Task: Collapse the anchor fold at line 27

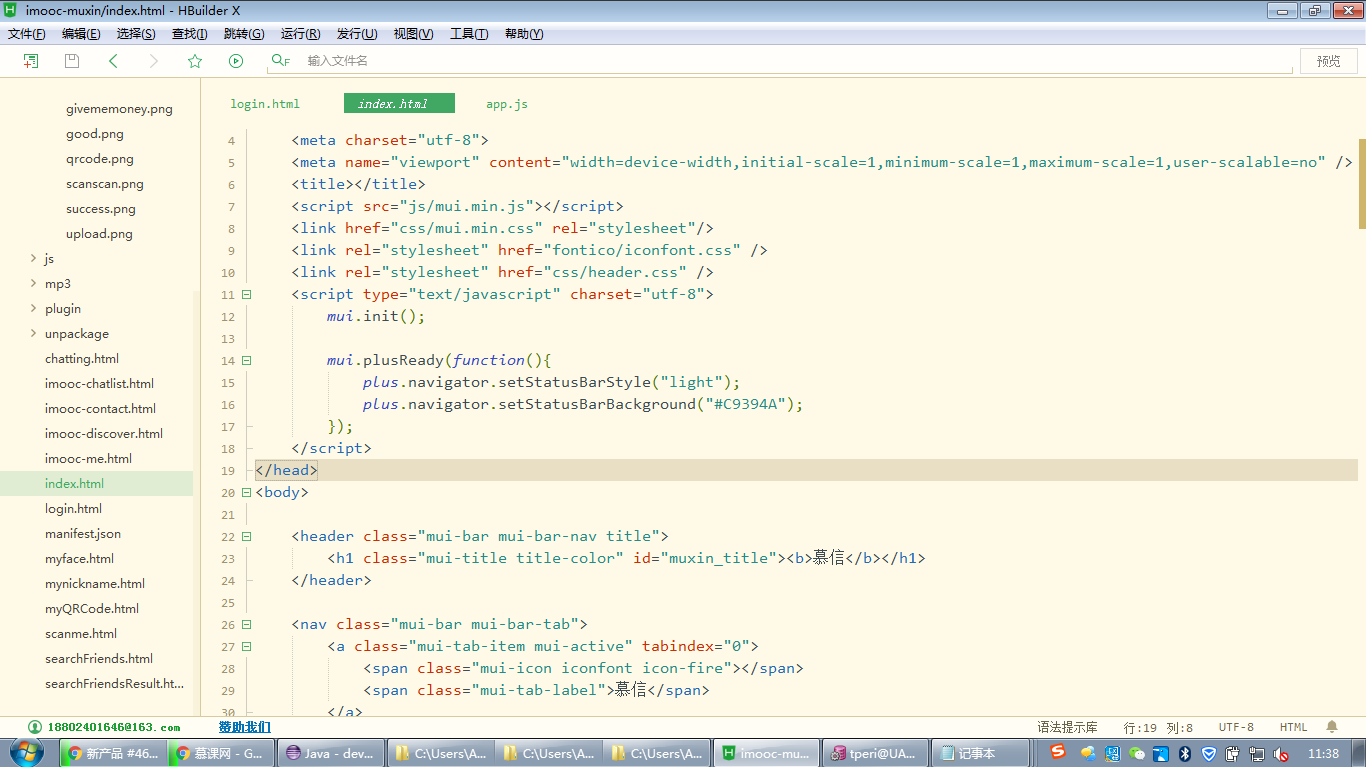Action: pos(247,646)
